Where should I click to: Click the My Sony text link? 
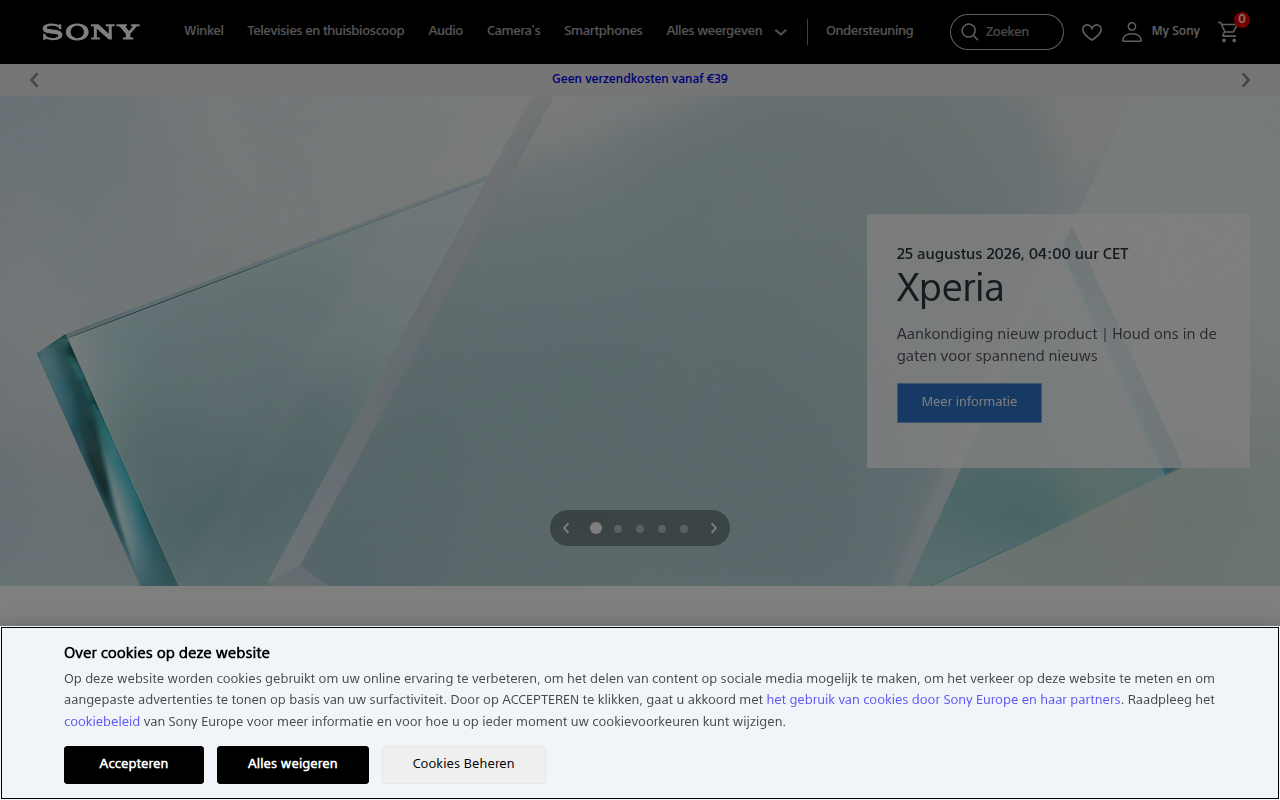1176,31
